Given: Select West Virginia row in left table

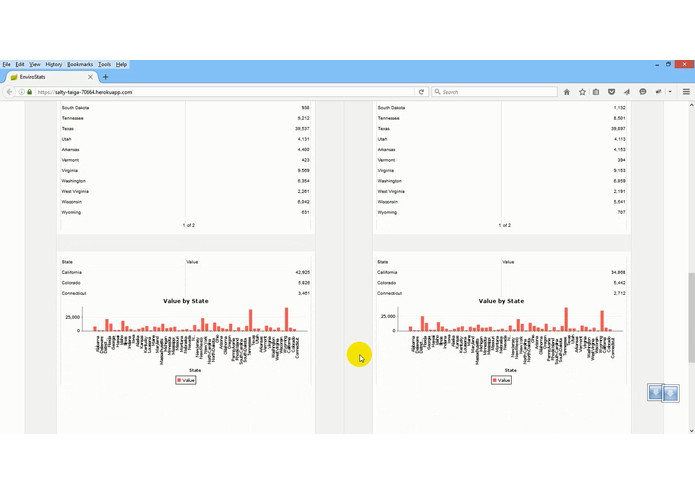Looking at the screenshot, I should coord(185,191).
